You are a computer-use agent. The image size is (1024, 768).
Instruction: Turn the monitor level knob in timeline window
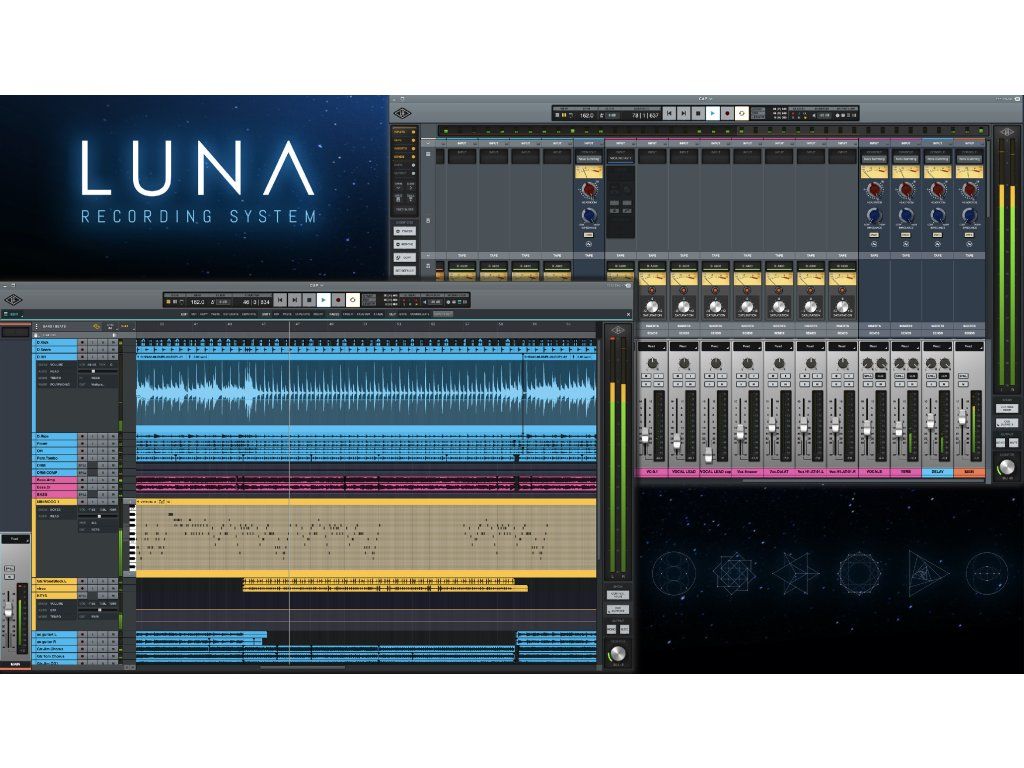(616, 655)
